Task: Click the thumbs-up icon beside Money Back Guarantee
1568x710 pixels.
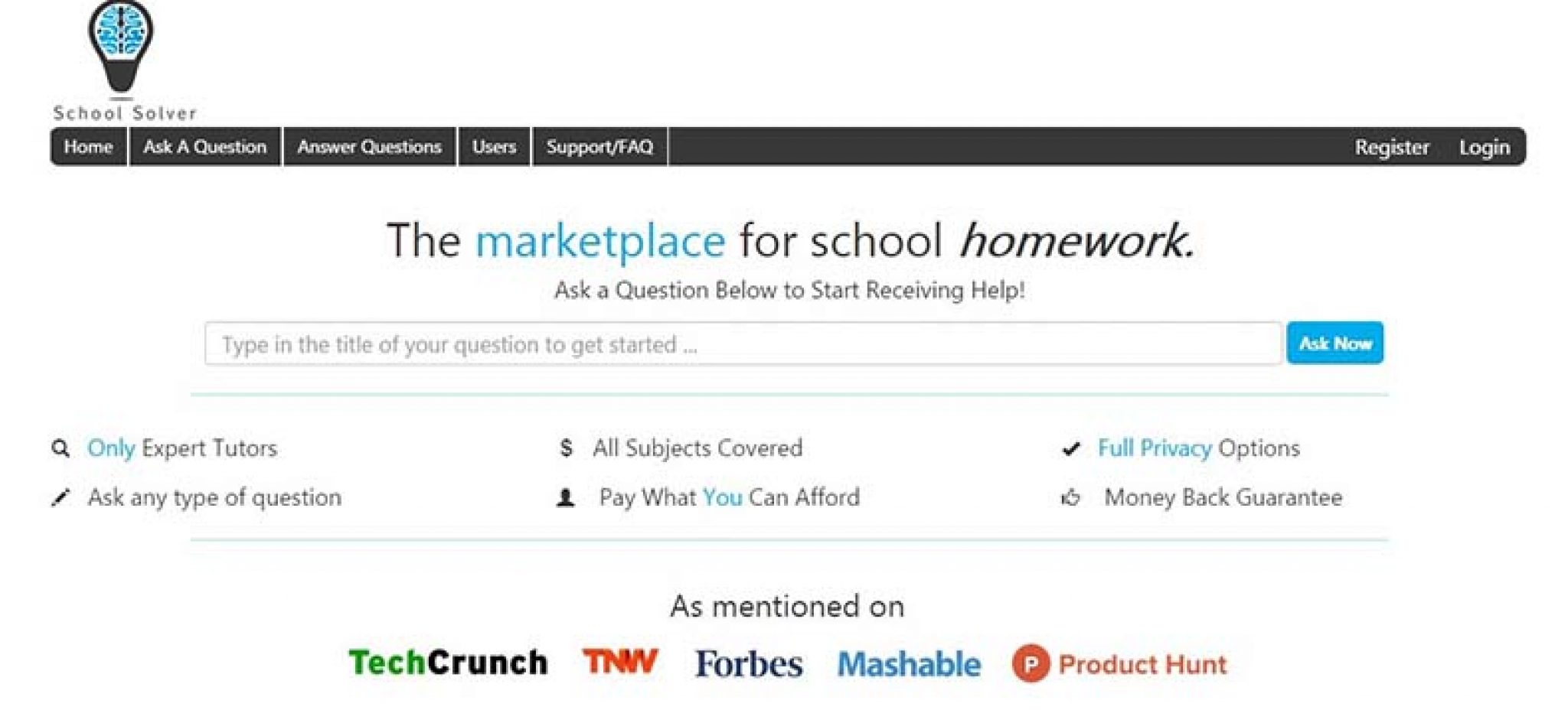Action: (x=1070, y=498)
